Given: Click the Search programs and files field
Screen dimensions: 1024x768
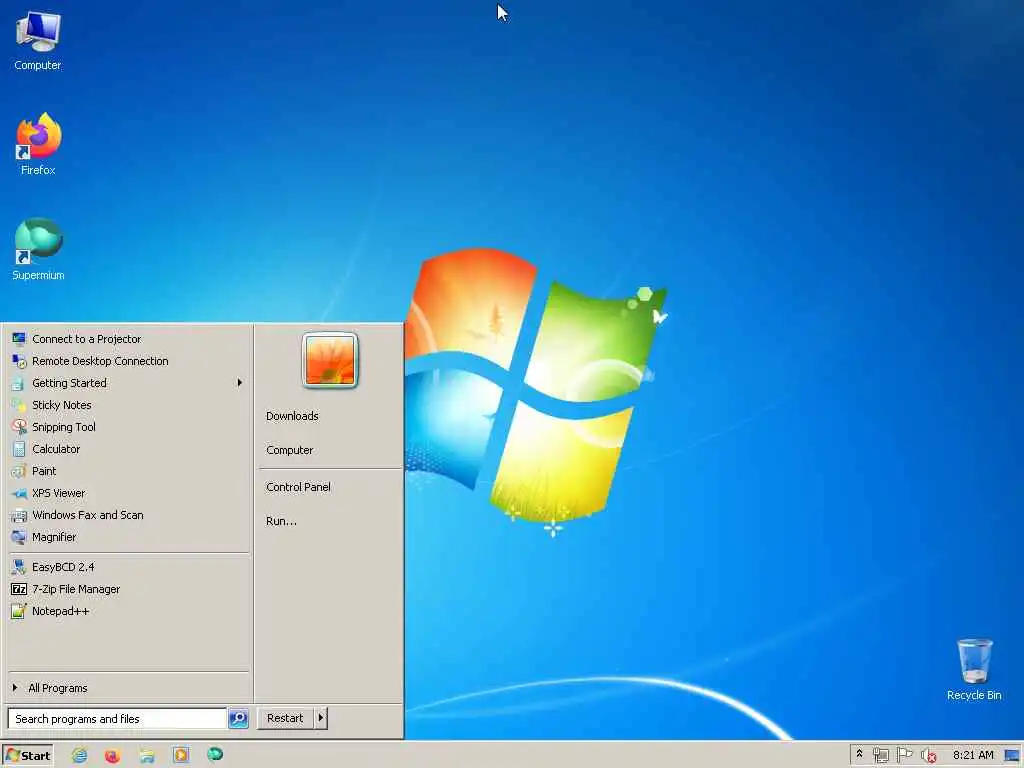Looking at the screenshot, I should pos(117,718).
